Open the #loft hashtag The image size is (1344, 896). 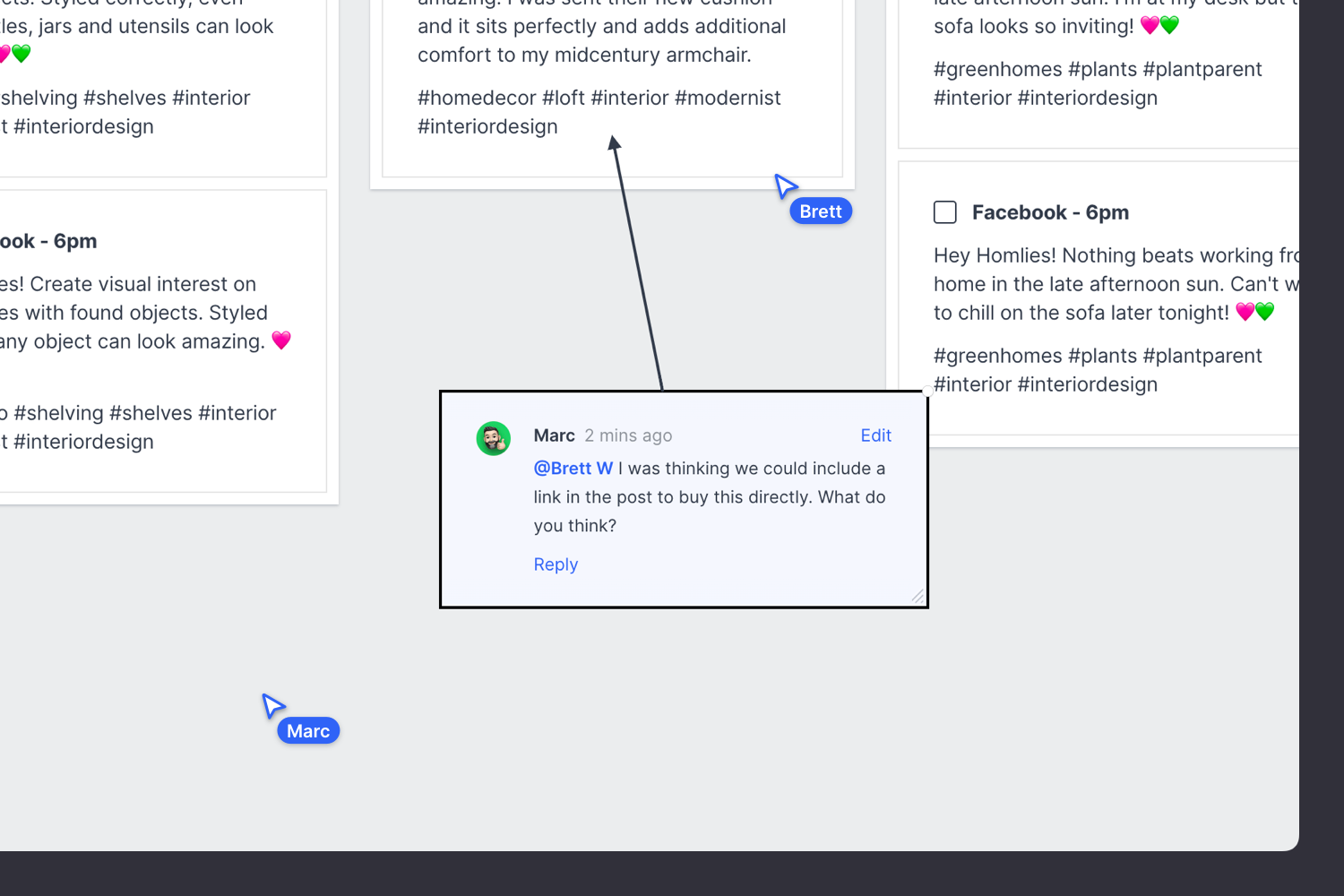(564, 98)
